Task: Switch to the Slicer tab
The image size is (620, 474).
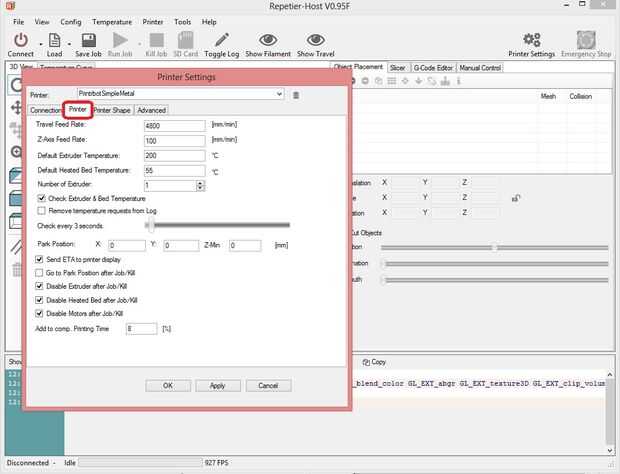Action: [x=397, y=68]
